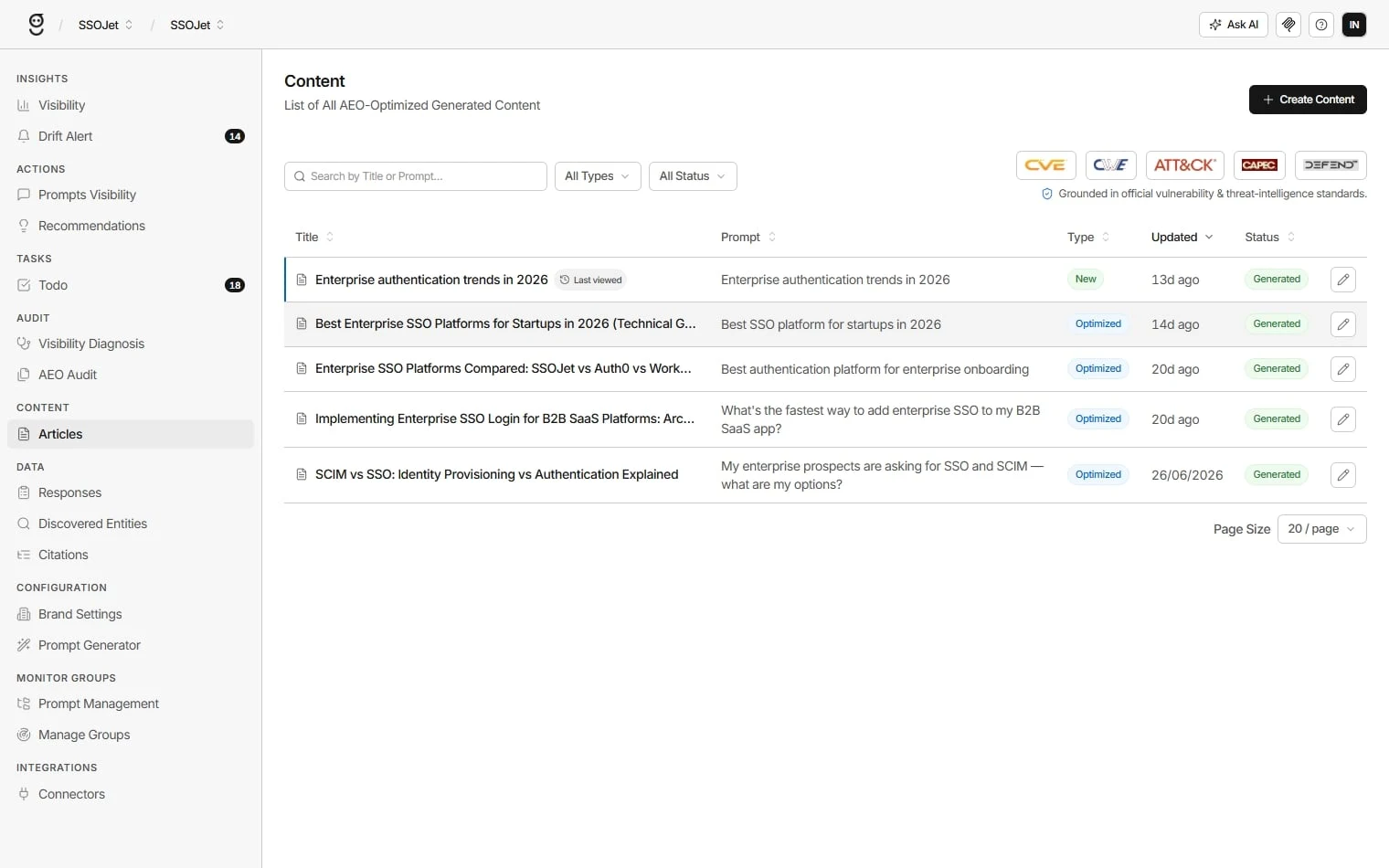Open Manage Groups in sidebar
The width and height of the screenshot is (1389, 868).
tap(131, 735)
